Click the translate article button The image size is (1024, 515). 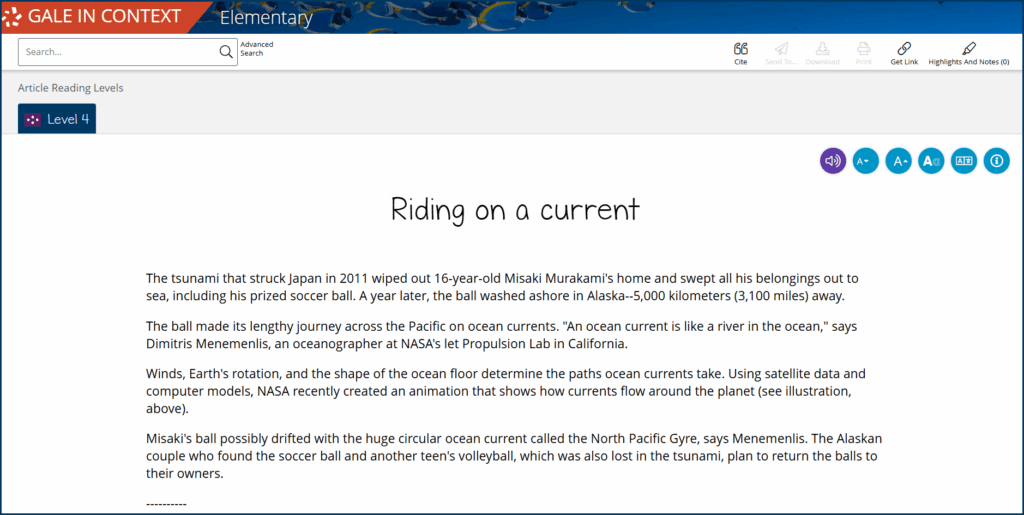coord(964,160)
